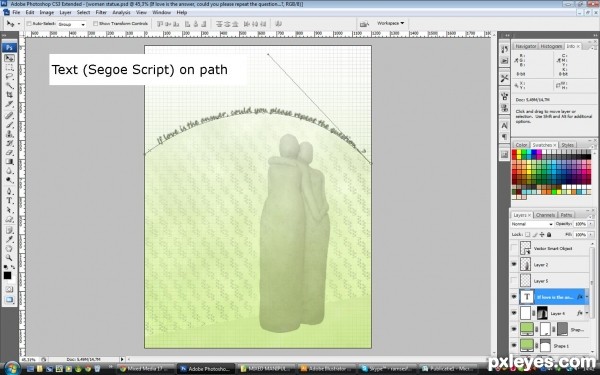
Task: Open the Workspace dropdown menu
Action: click(390, 23)
